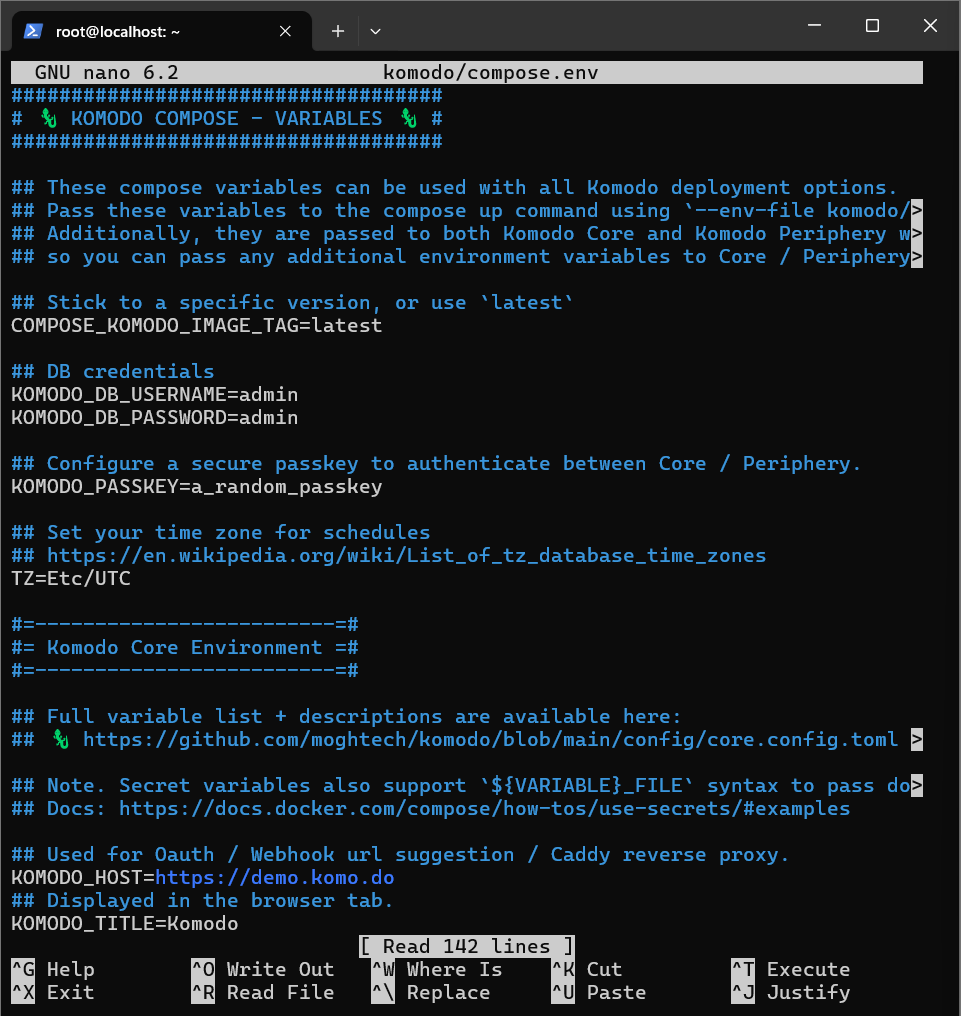Minimize the terminal window
Screen dimensions: 961x1016
[x=815, y=25]
